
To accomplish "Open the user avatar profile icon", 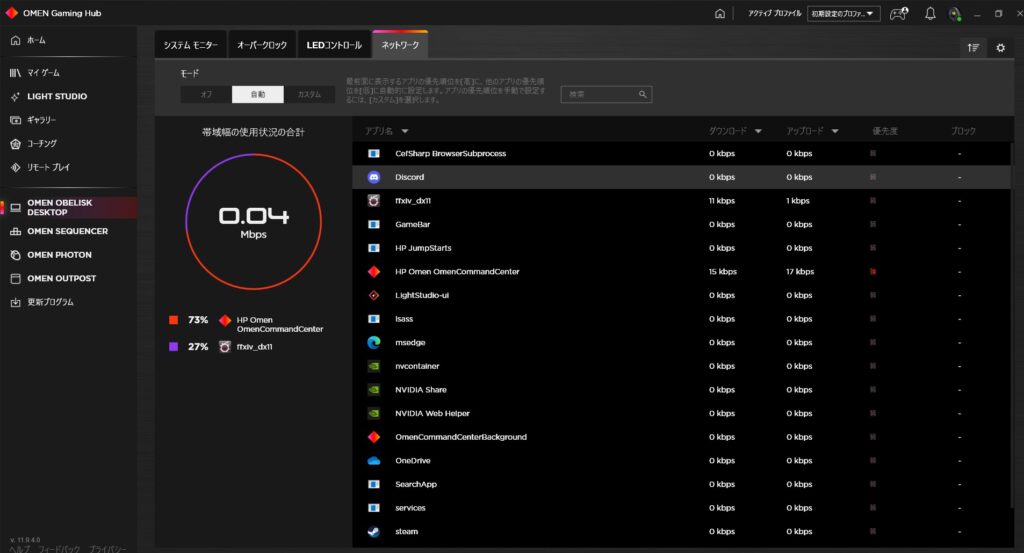I will (955, 14).
